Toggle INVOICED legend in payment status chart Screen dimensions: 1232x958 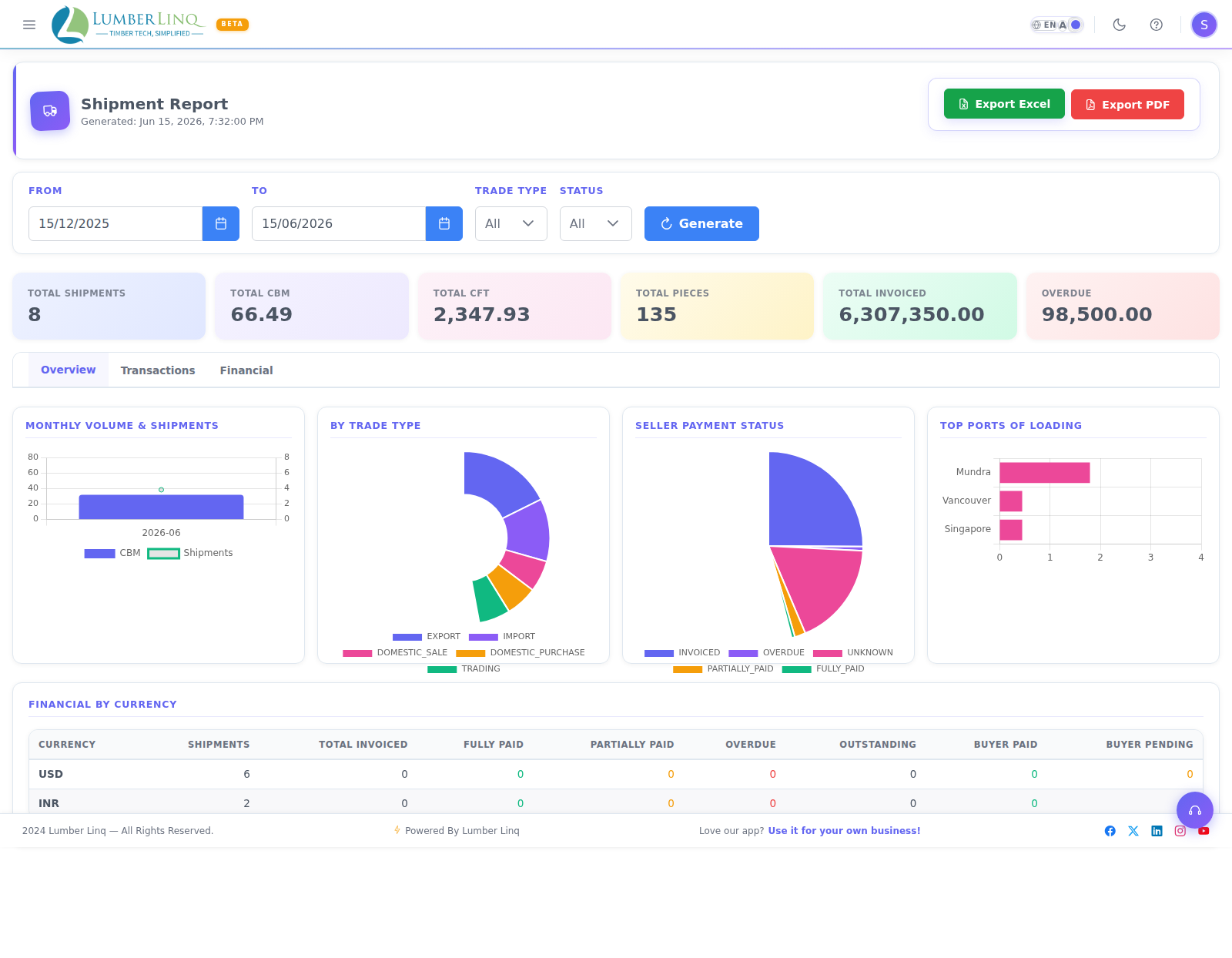point(682,653)
